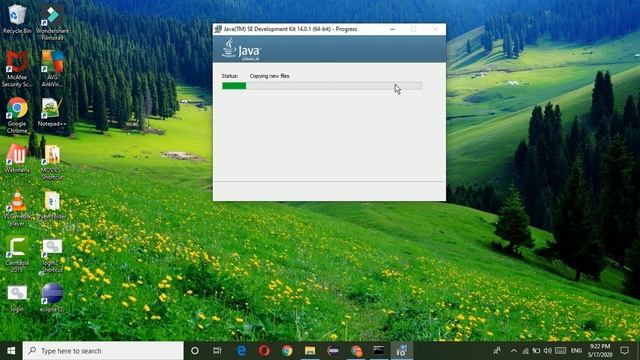Click the 'Copying new files' status text
Screen dimensions: 640x360
coord(269,76)
